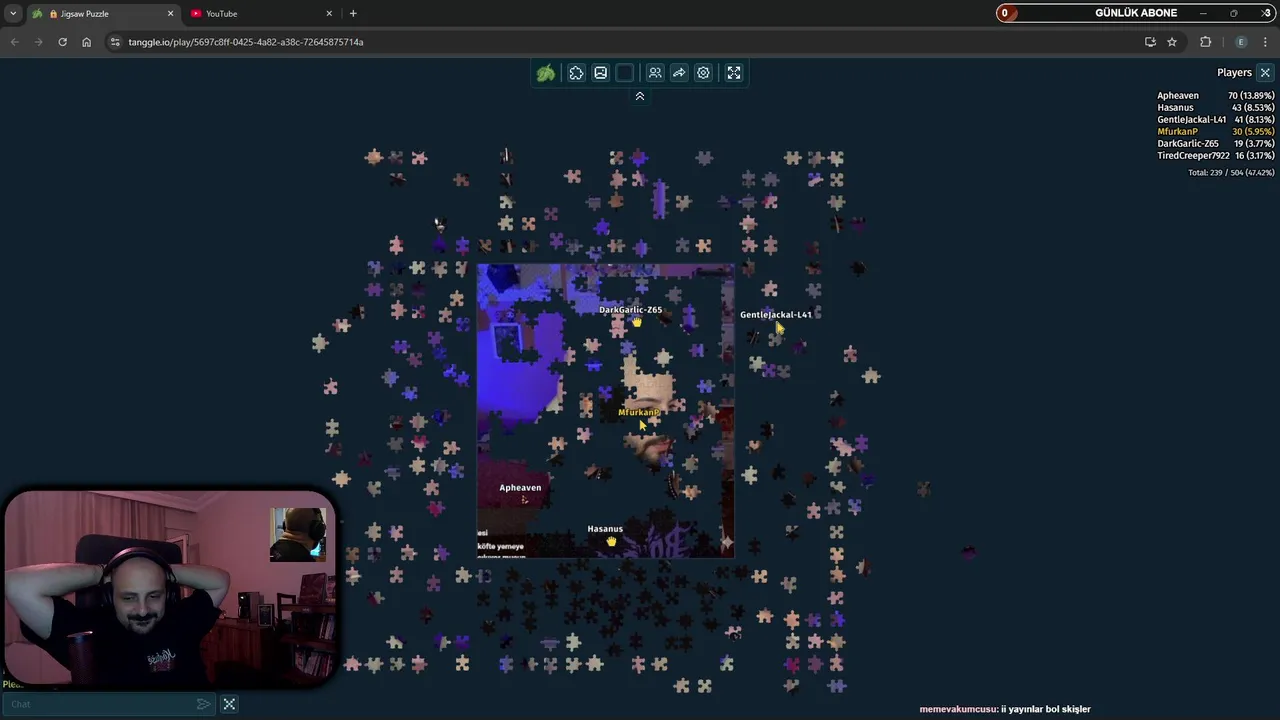Enter fullscreen mode from the toolbar
This screenshot has width=1280, height=720.
(734, 73)
